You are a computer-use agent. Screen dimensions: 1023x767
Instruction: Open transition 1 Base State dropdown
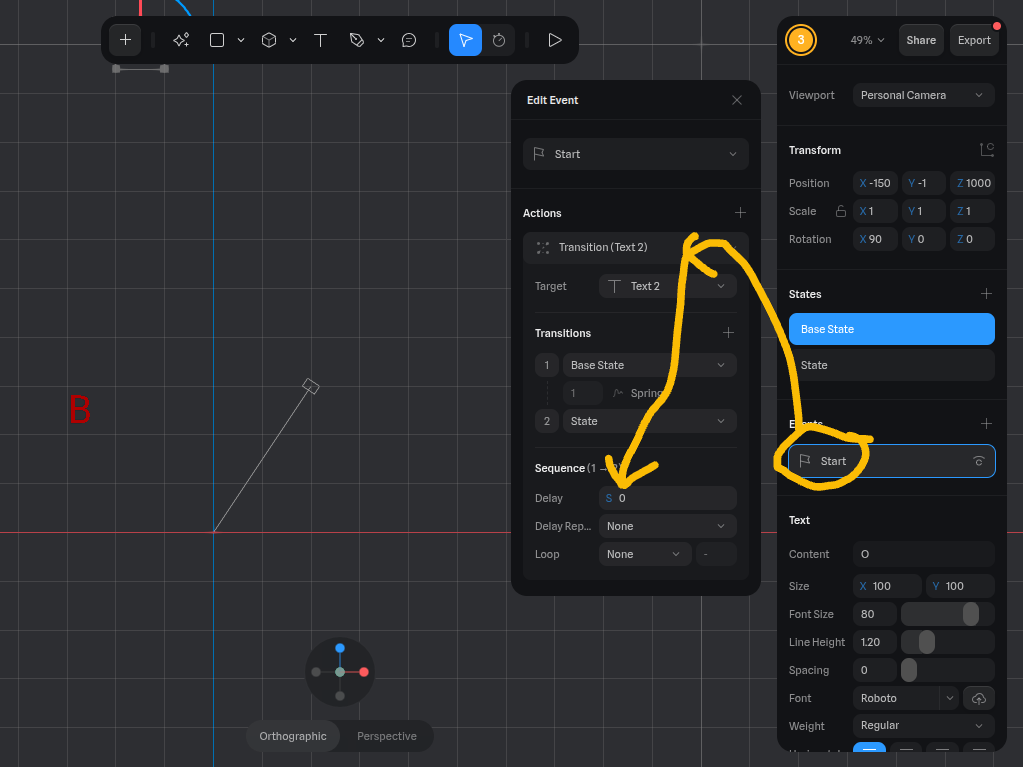(649, 365)
